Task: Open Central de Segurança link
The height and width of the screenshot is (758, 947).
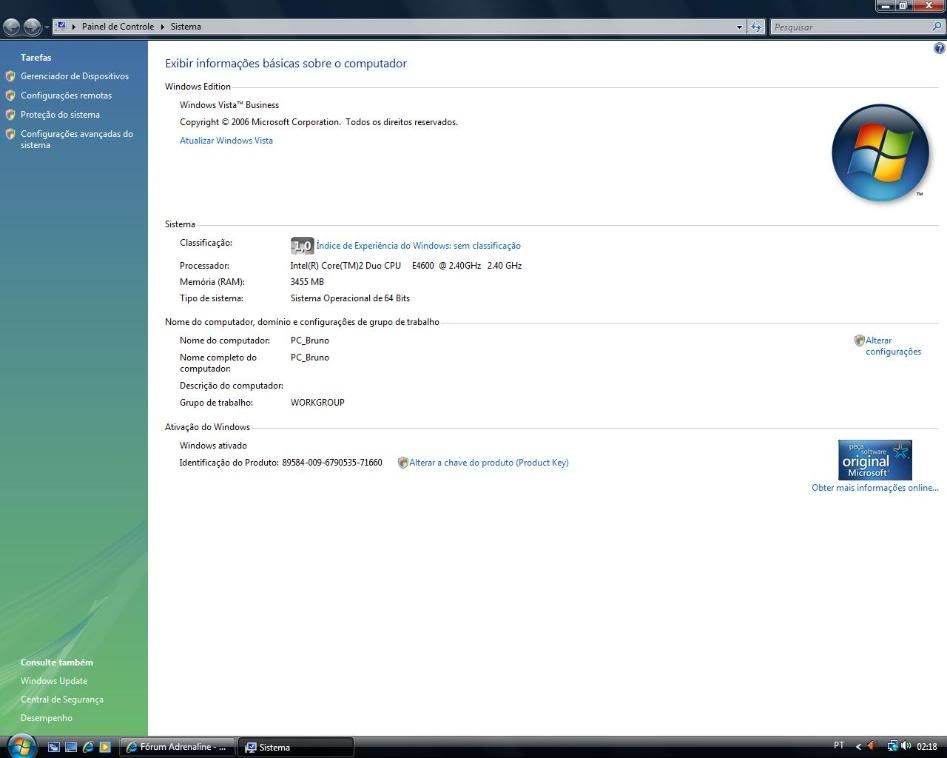Action: (62, 699)
